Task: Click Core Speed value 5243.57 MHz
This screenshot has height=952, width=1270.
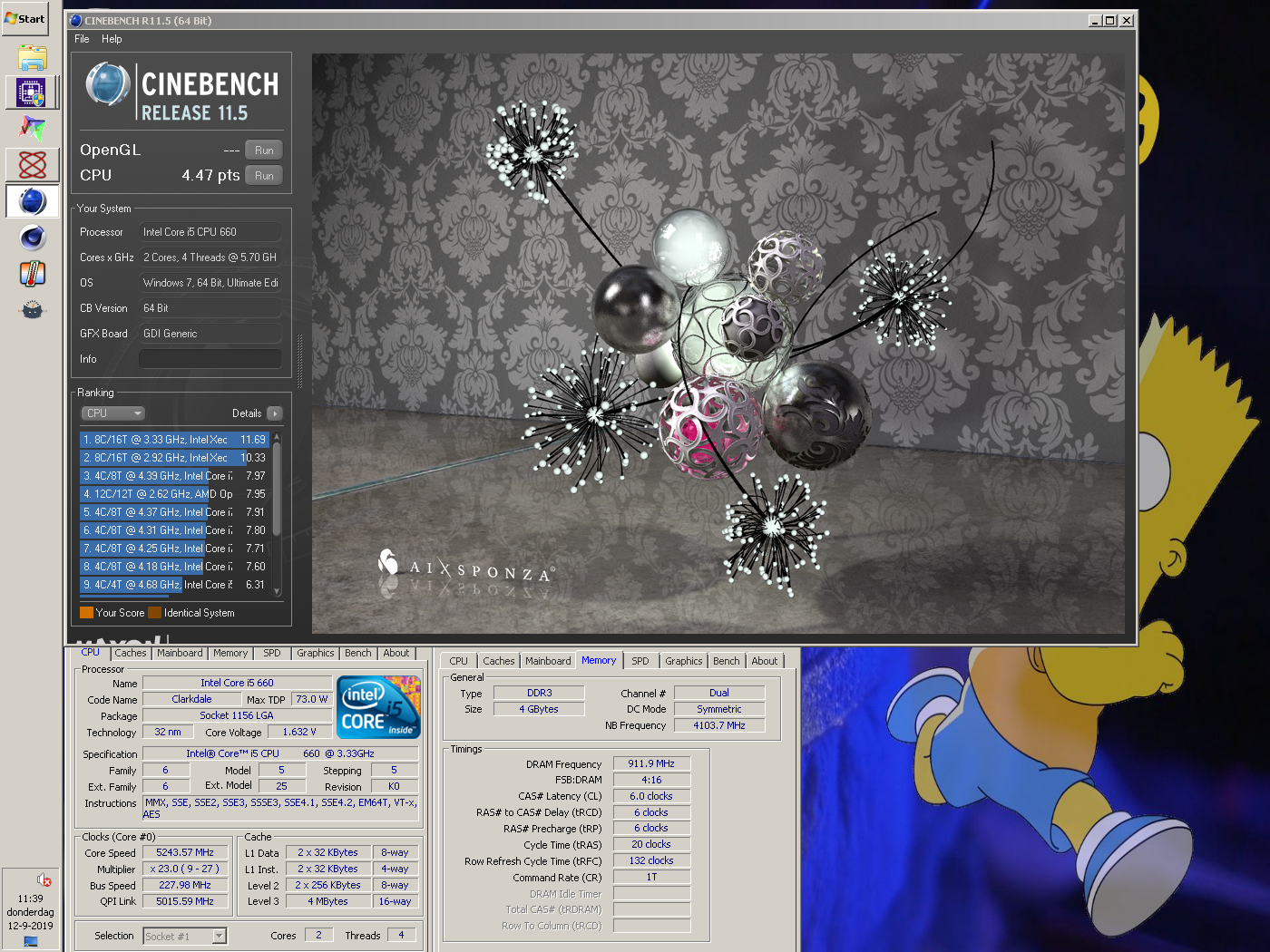Action: pyautogui.click(x=185, y=852)
